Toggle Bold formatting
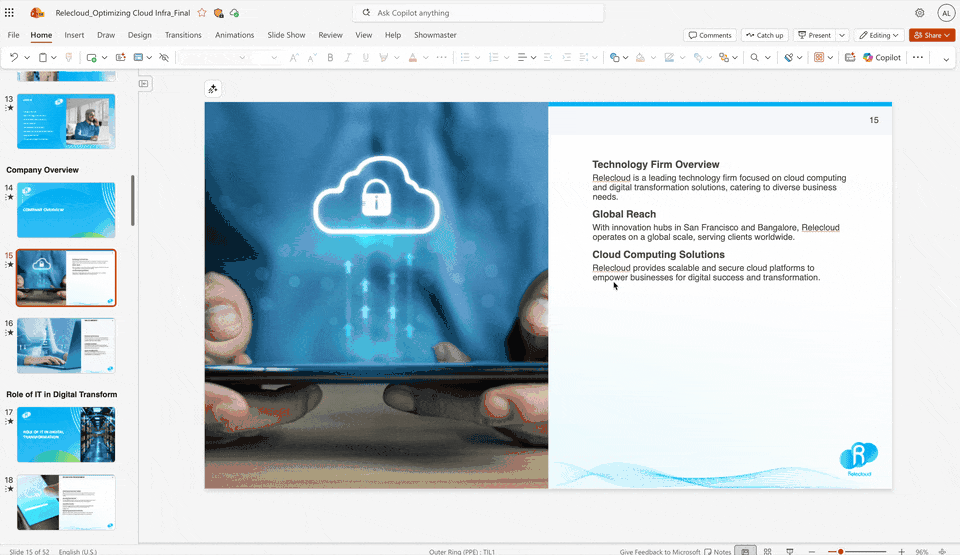This screenshot has height=555, width=960. click(330, 57)
